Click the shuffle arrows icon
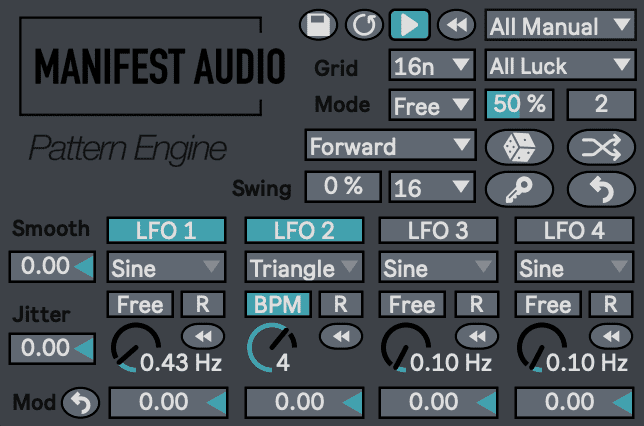This screenshot has height=426, width=644. point(601,147)
